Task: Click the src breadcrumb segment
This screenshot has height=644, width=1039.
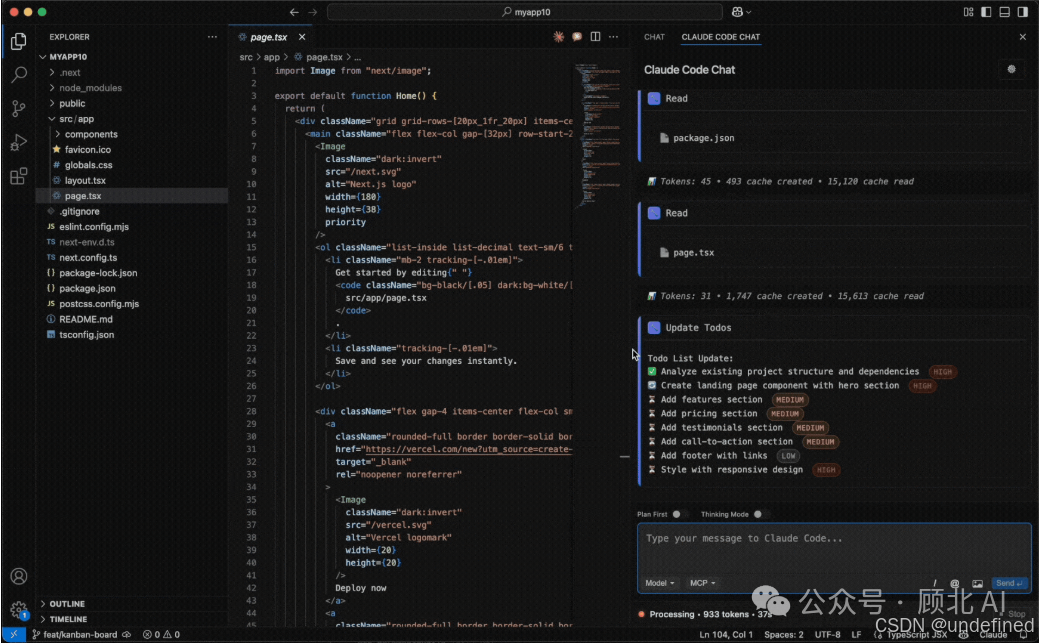Action: pyautogui.click(x=246, y=57)
